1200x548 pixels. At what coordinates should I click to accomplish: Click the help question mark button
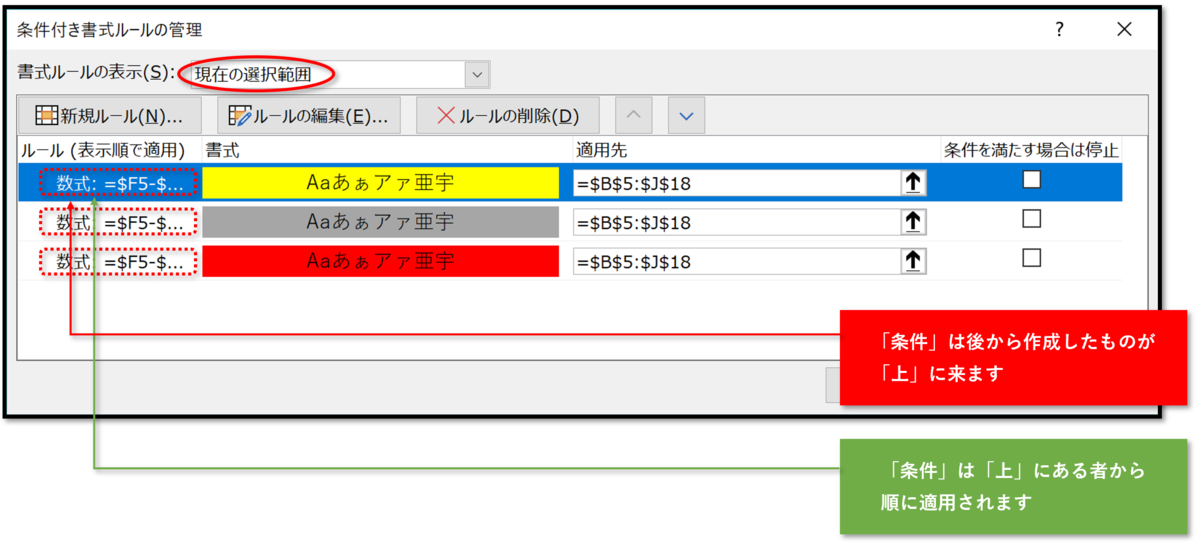[x=1059, y=30]
